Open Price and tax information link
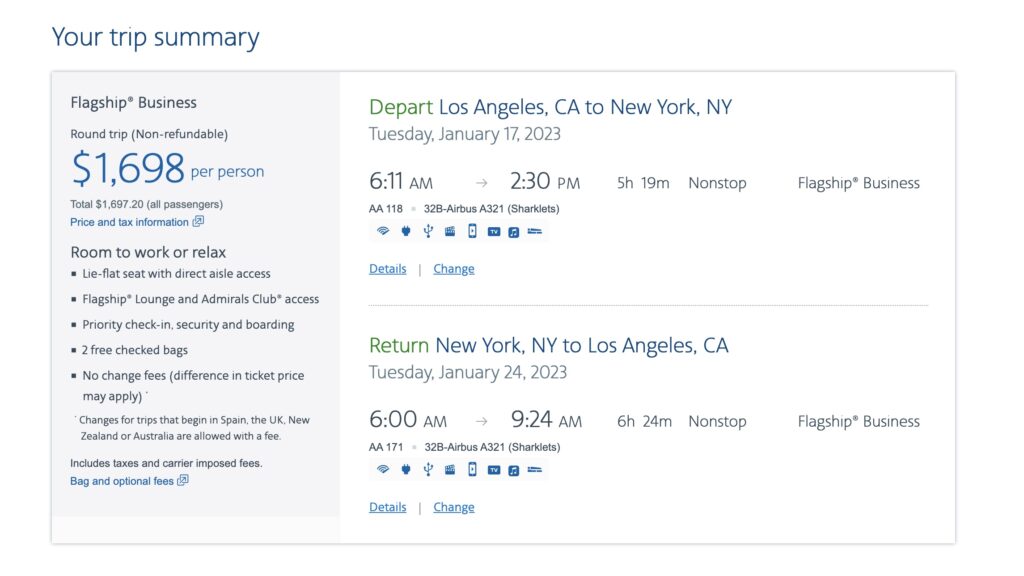The width and height of the screenshot is (1024, 576). point(130,222)
